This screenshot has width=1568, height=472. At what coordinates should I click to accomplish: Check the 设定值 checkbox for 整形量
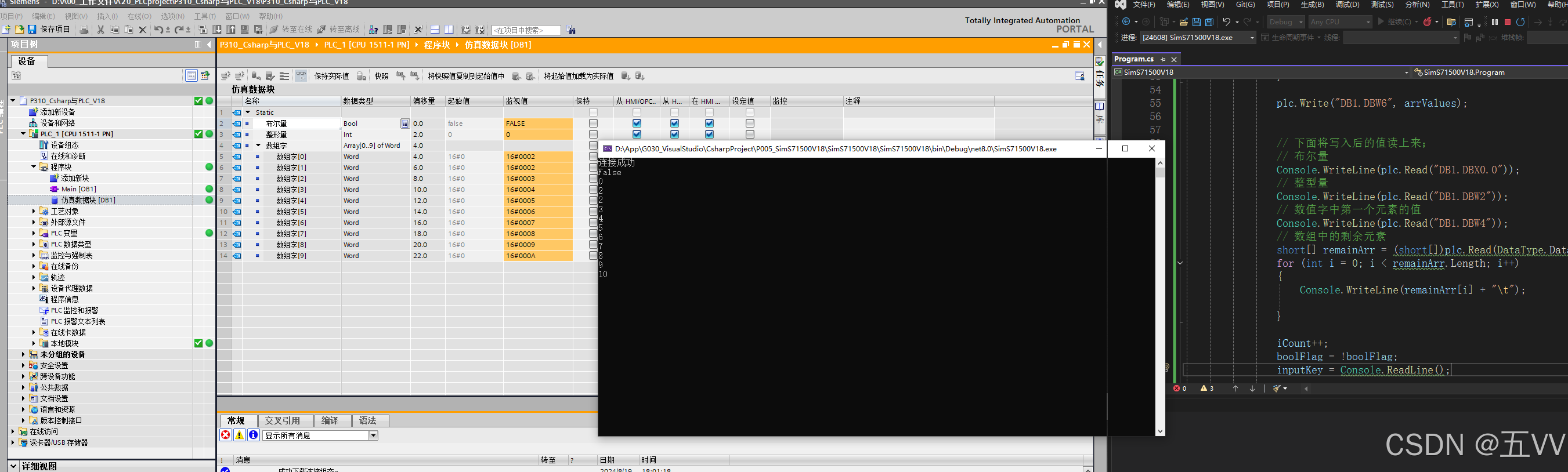tap(750, 135)
